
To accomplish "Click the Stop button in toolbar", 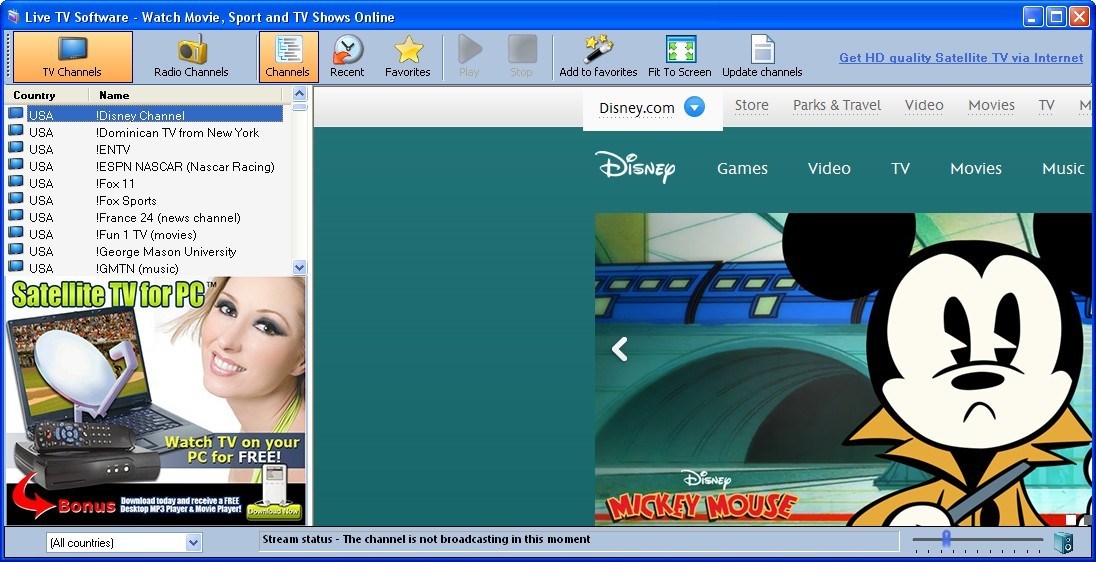I will point(521,57).
